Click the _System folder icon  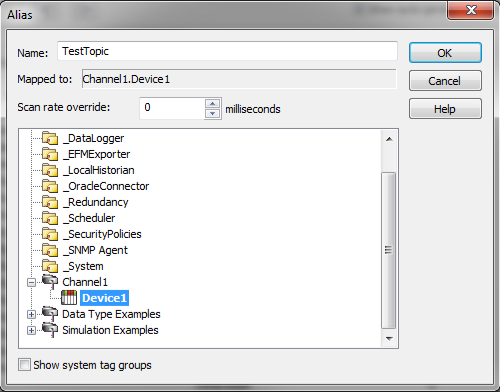[50, 266]
